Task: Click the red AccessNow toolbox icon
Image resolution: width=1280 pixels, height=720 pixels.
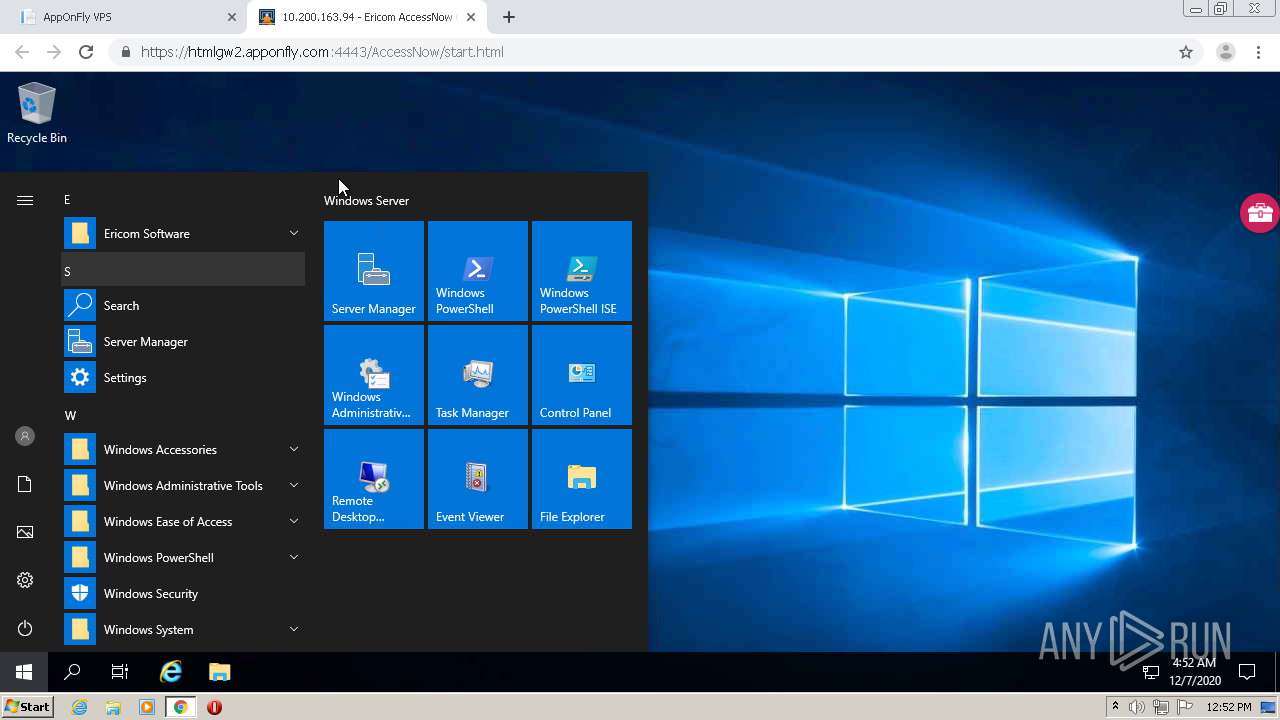Action: click(1259, 212)
